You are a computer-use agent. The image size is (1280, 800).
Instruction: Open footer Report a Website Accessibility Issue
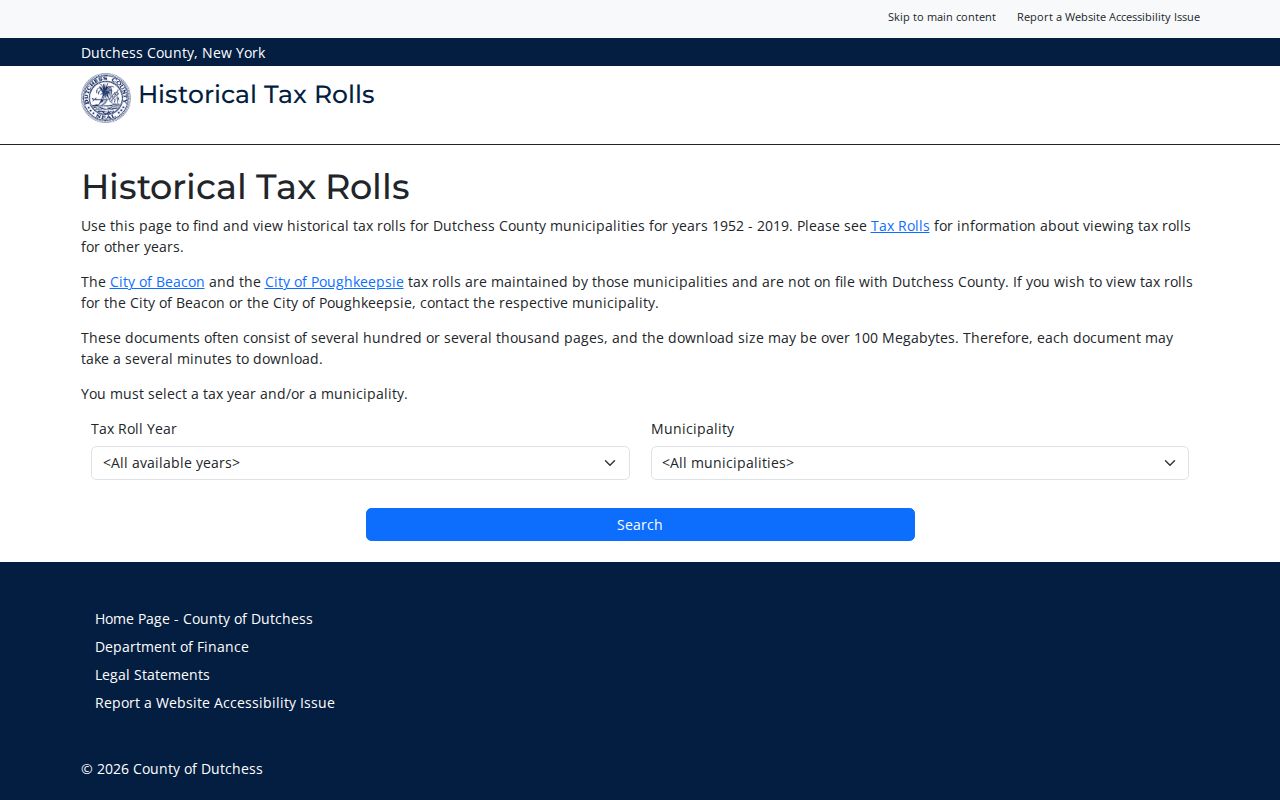[215, 703]
